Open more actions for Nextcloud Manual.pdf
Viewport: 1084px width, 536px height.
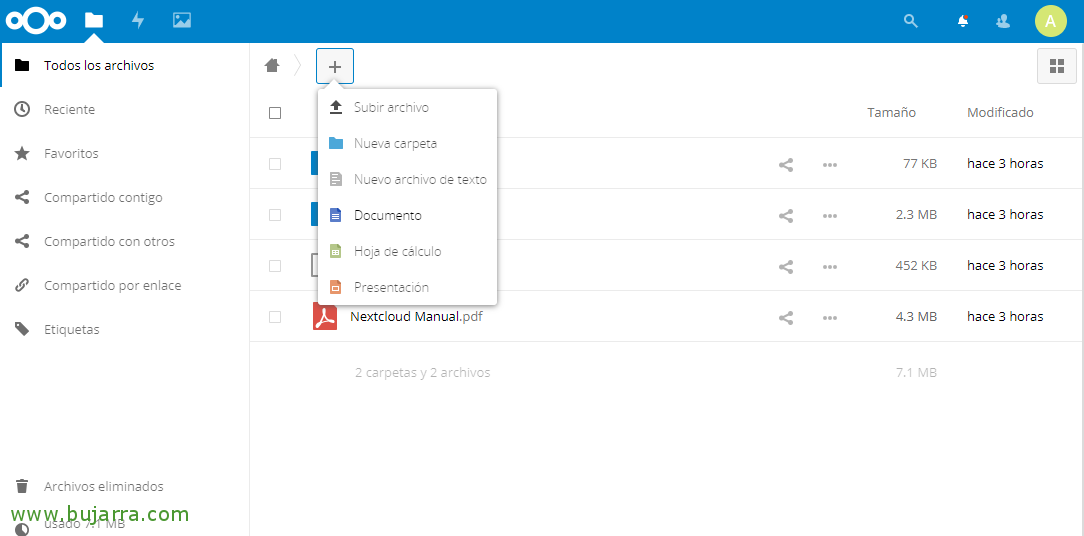(x=830, y=317)
